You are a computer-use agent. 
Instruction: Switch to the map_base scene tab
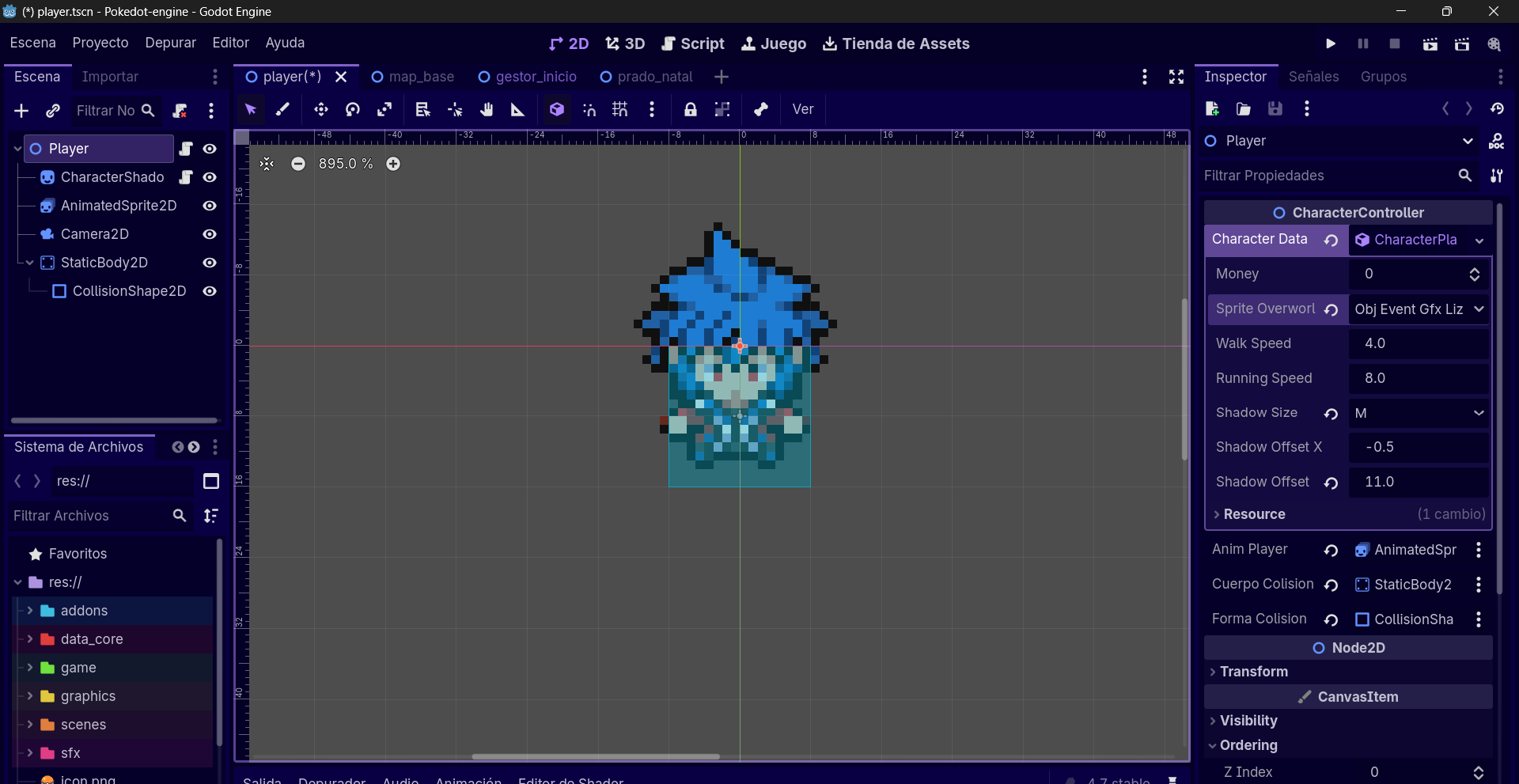(412, 77)
